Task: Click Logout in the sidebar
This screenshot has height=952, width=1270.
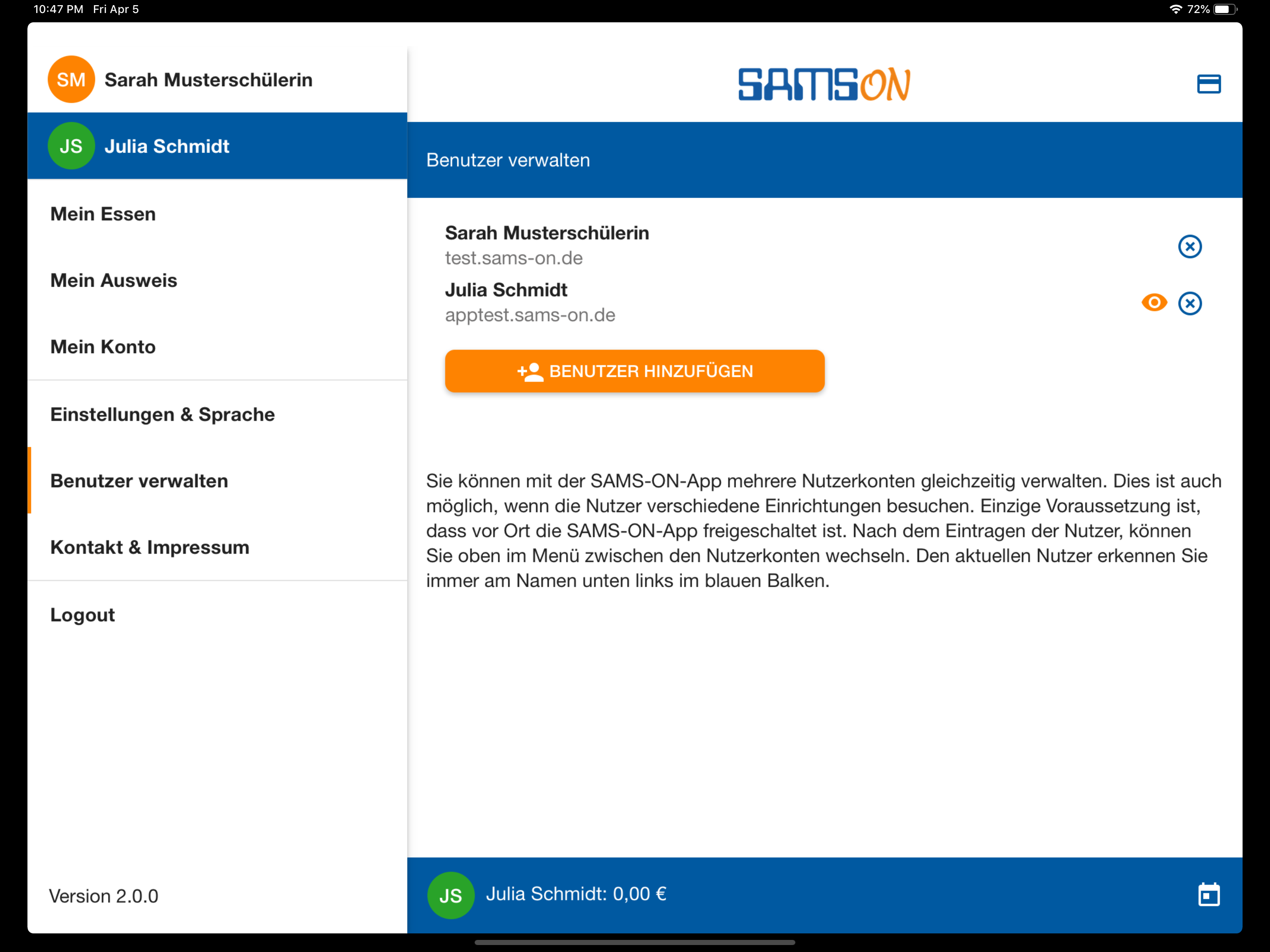Action: click(x=83, y=615)
